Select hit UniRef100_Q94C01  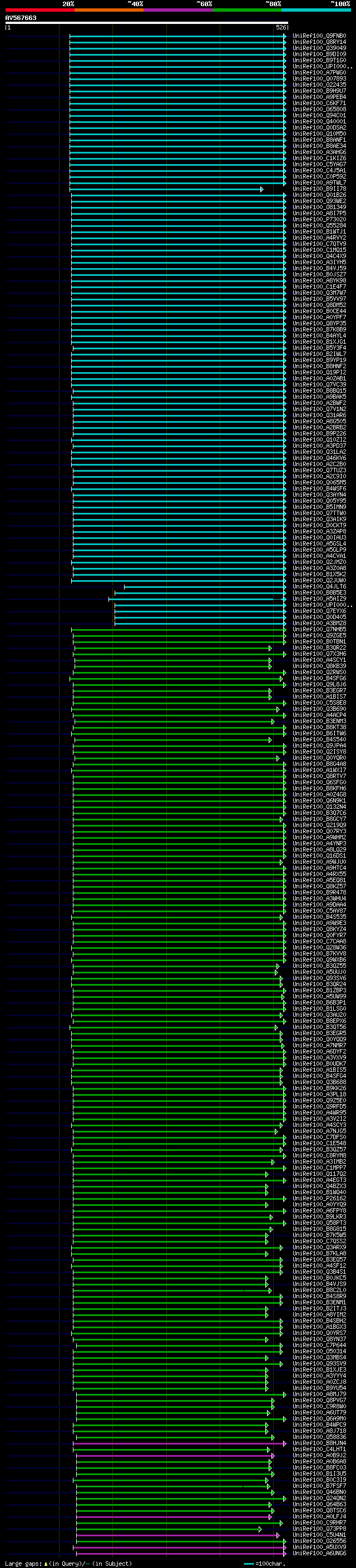pyautogui.click(x=319, y=116)
